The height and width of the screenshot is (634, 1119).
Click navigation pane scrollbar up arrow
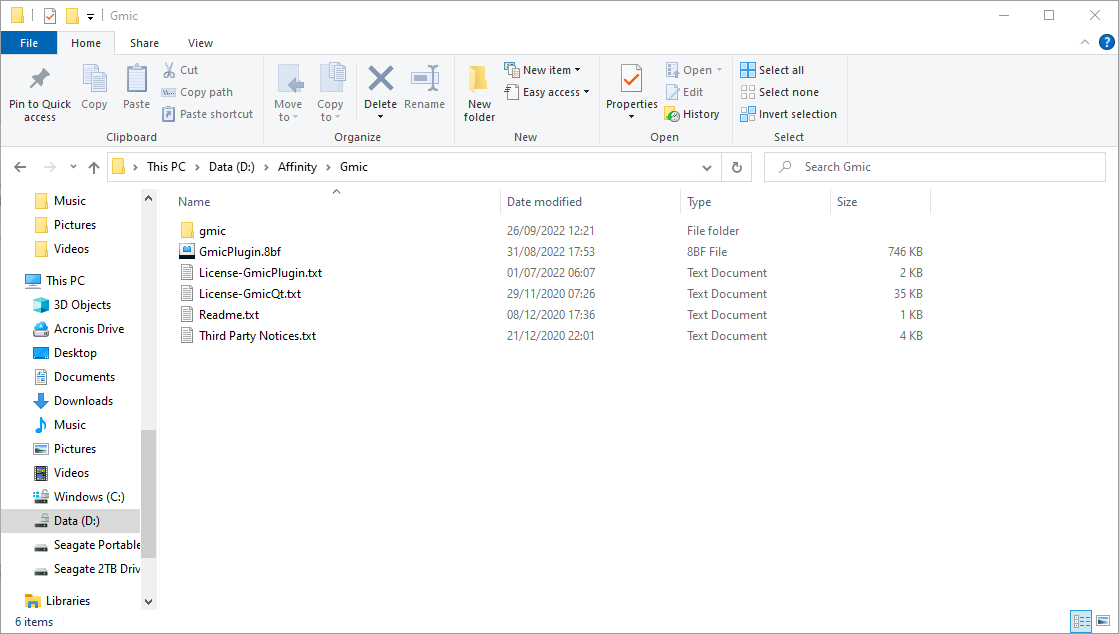(x=148, y=198)
